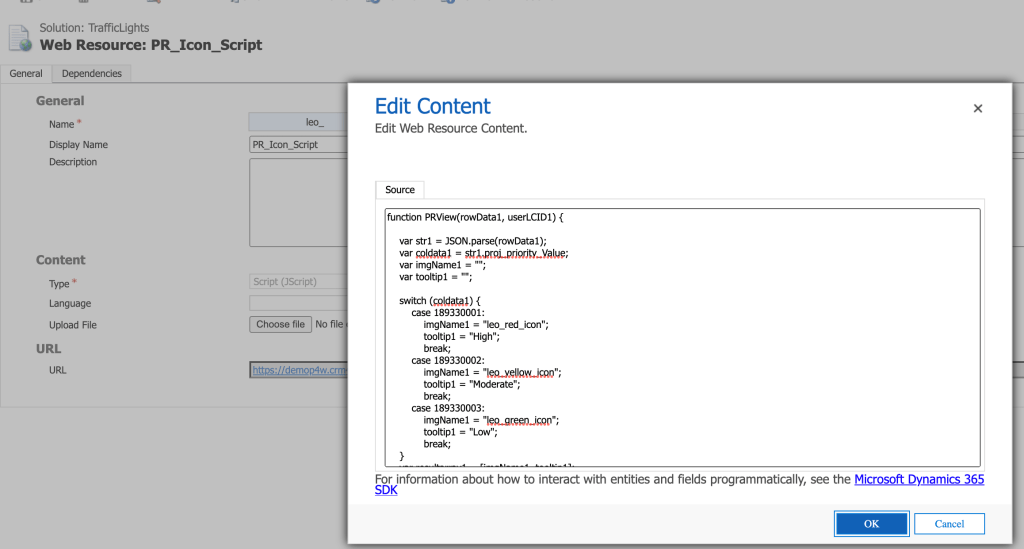Open the Microsoft Dynamics 365 SDK link
1024x549 pixels.
[919, 480]
